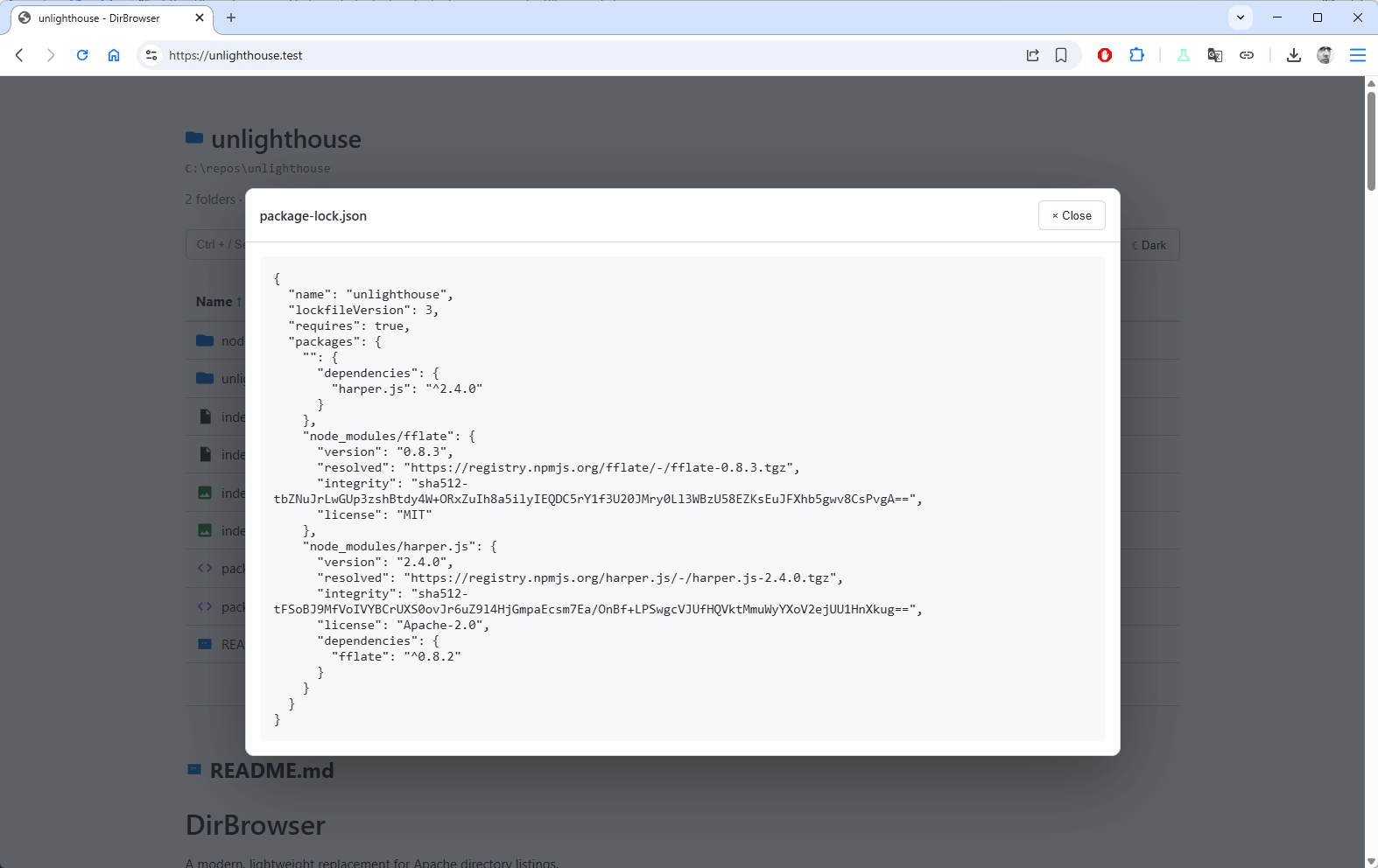The image size is (1378, 868).
Task: Click the "node_modules/fflate" key line
Action: click(389, 436)
